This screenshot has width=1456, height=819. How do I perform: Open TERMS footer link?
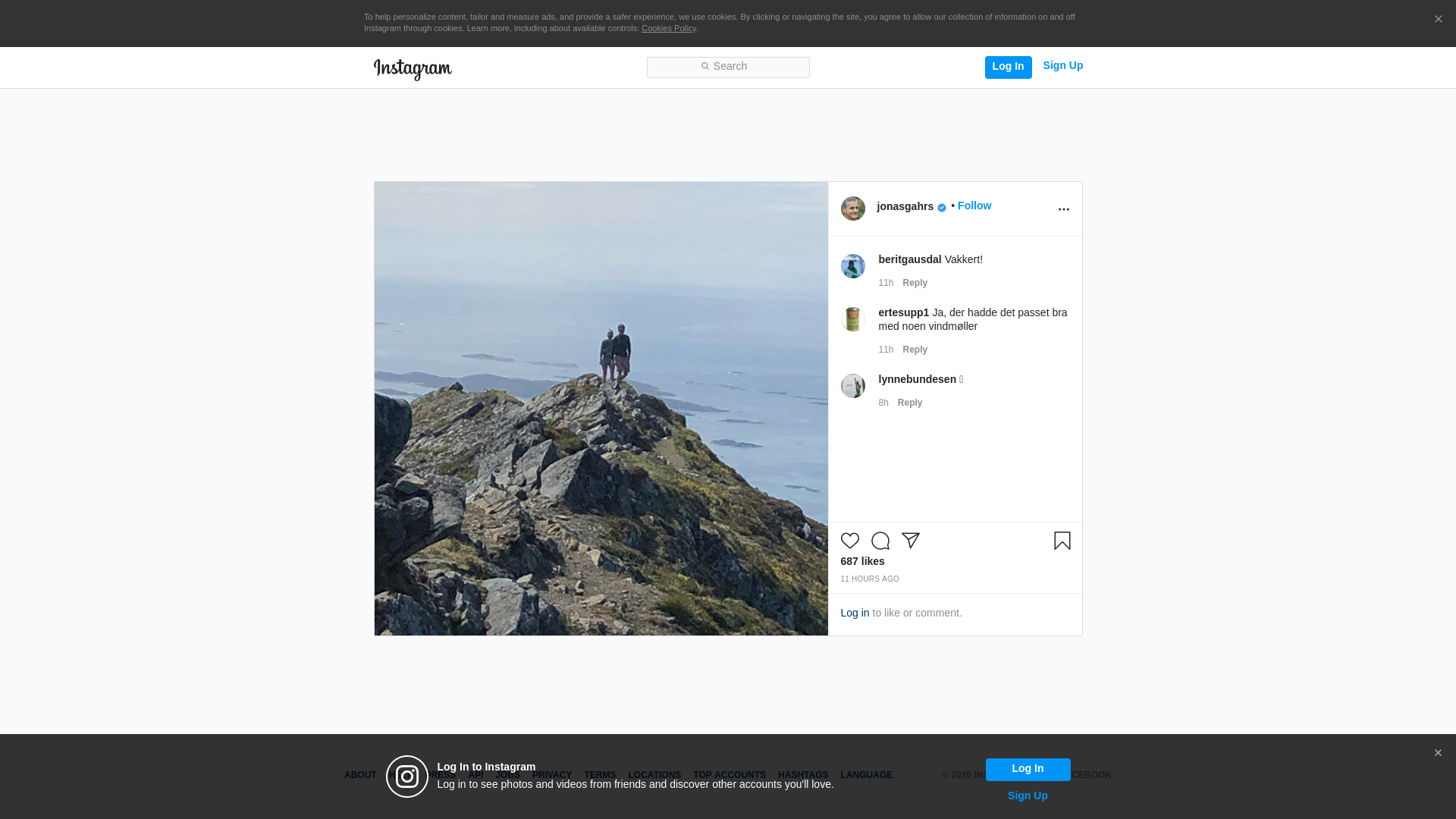point(600,775)
